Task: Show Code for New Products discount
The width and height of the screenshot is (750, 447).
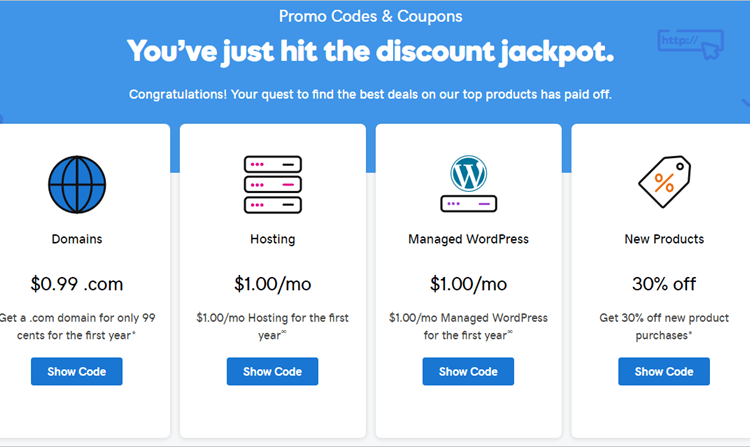Action: click(x=664, y=371)
